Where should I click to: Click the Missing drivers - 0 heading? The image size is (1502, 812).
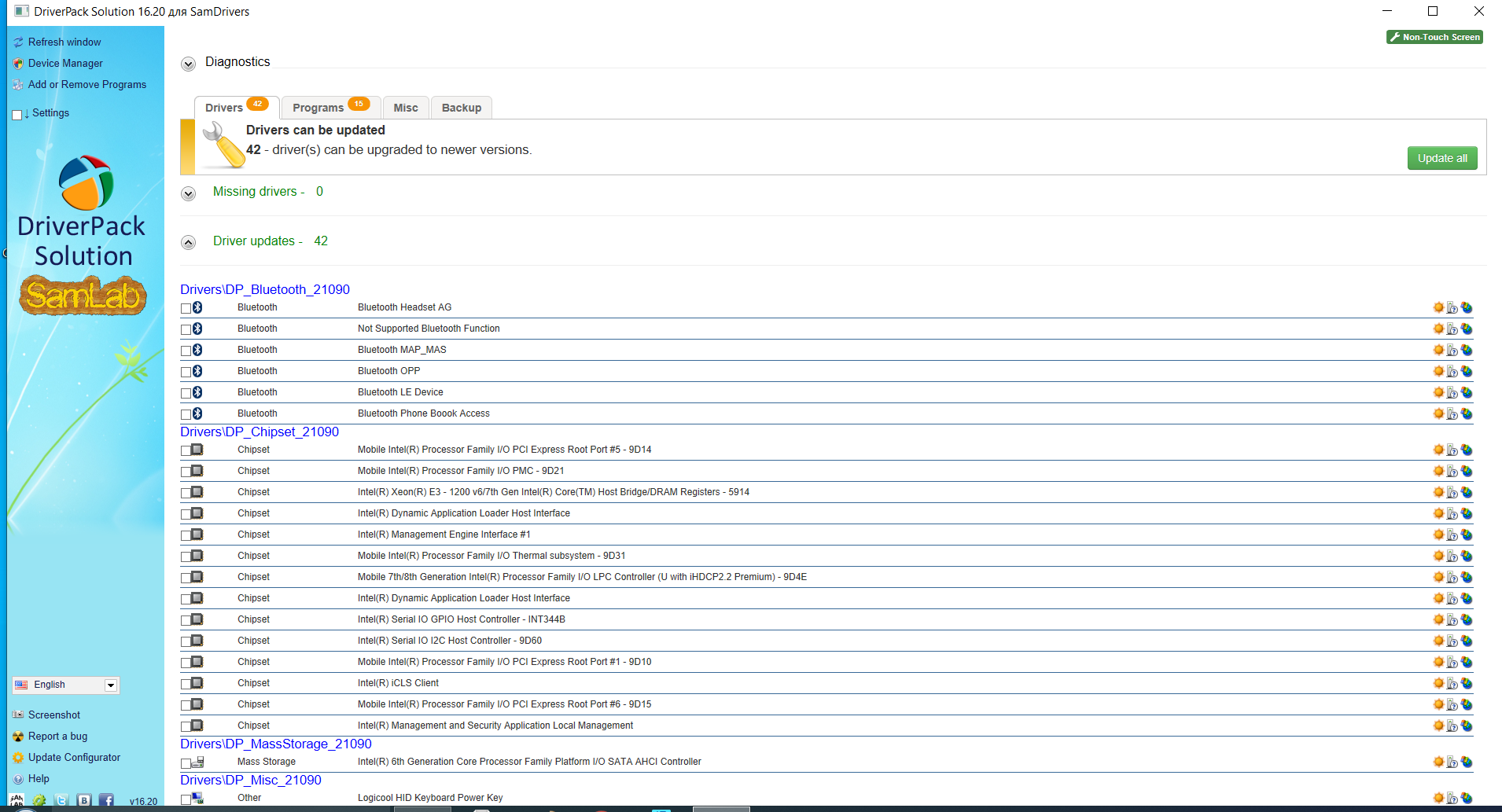pyautogui.click(x=268, y=192)
